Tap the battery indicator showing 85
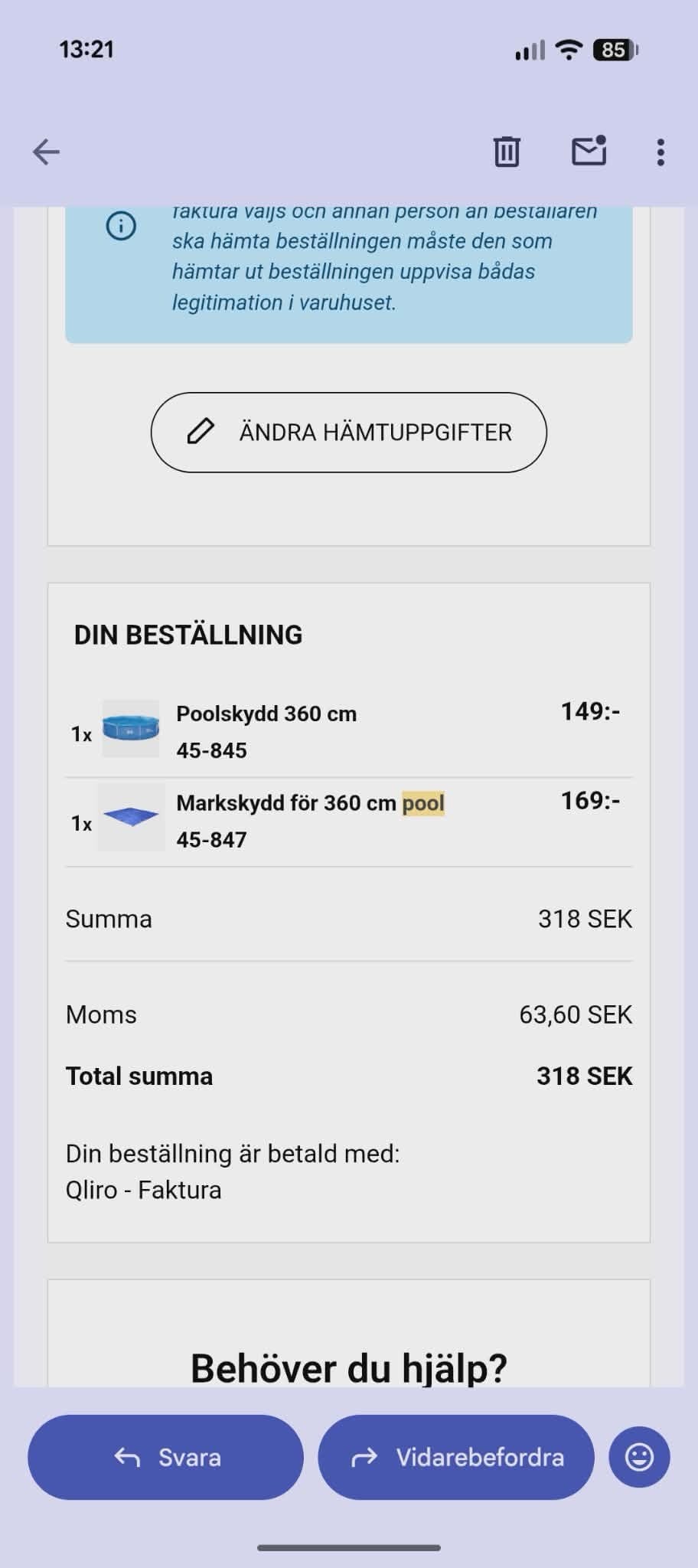 coord(615,51)
